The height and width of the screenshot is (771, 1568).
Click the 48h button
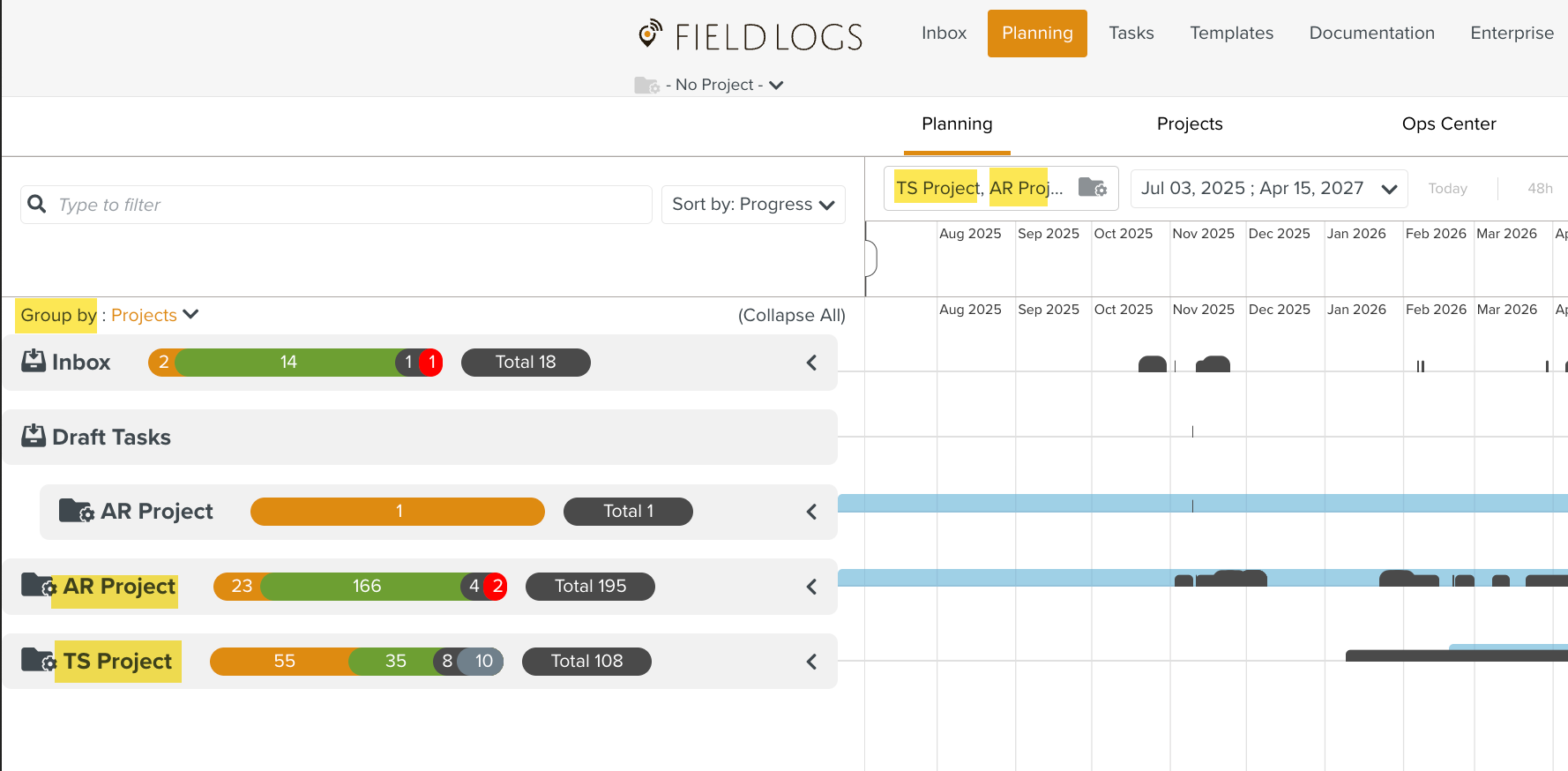tap(1540, 189)
